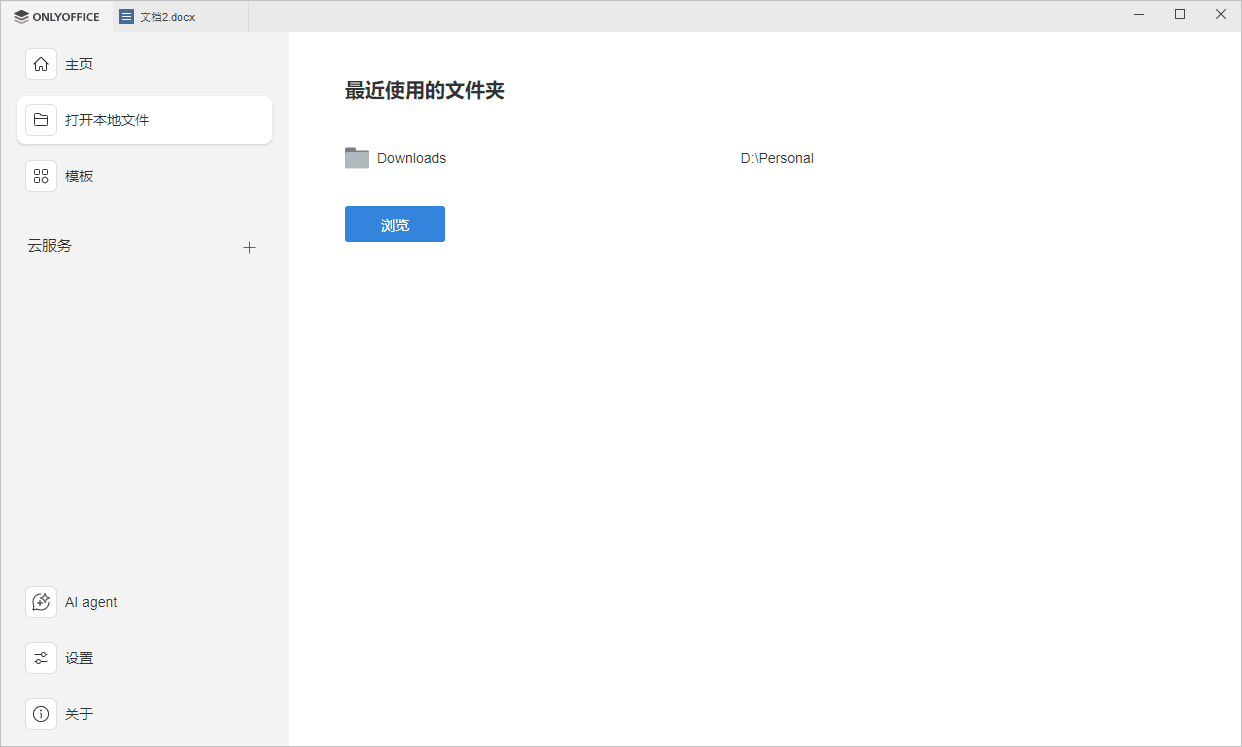This screenshot has height=747, width=1242.
Task: Click the AI agent icon
Action: pos(40,601)
